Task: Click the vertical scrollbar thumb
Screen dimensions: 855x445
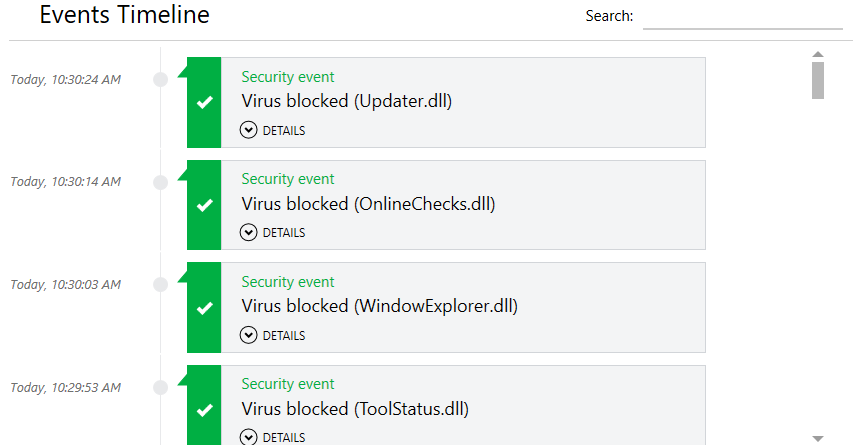Action: click(818, 80)
